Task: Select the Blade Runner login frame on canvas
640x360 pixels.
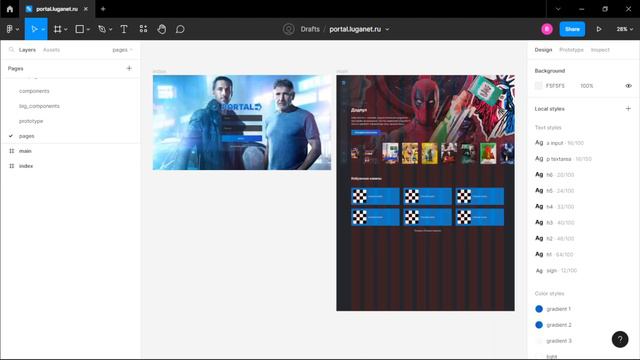Action: 242,122
